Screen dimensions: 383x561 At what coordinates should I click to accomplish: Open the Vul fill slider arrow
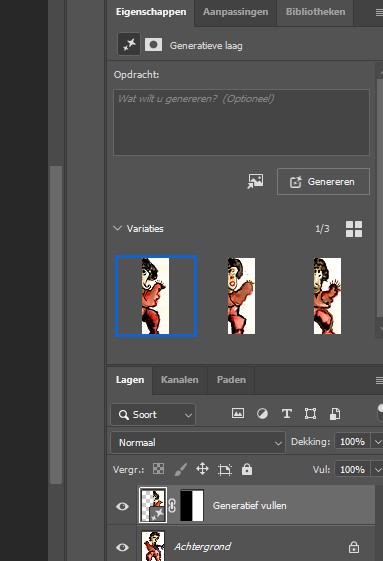(x=378, y=469)
